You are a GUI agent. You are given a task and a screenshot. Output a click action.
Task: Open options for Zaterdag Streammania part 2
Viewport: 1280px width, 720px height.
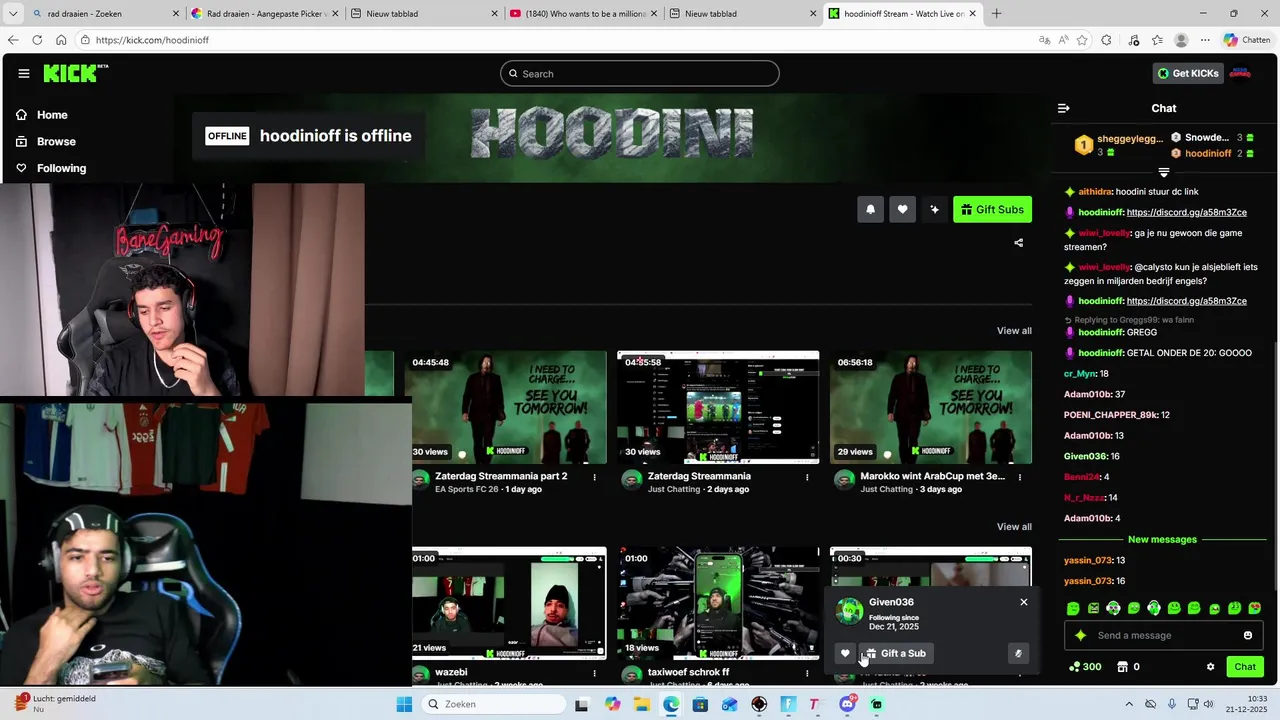[x=594, y=477]
